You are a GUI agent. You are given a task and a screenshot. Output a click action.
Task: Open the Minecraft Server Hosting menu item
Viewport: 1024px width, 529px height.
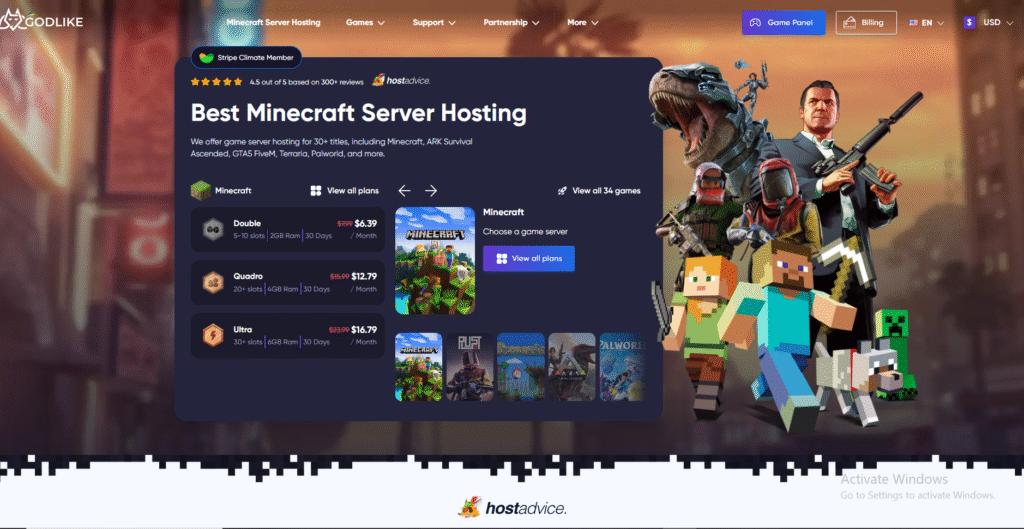273,22
